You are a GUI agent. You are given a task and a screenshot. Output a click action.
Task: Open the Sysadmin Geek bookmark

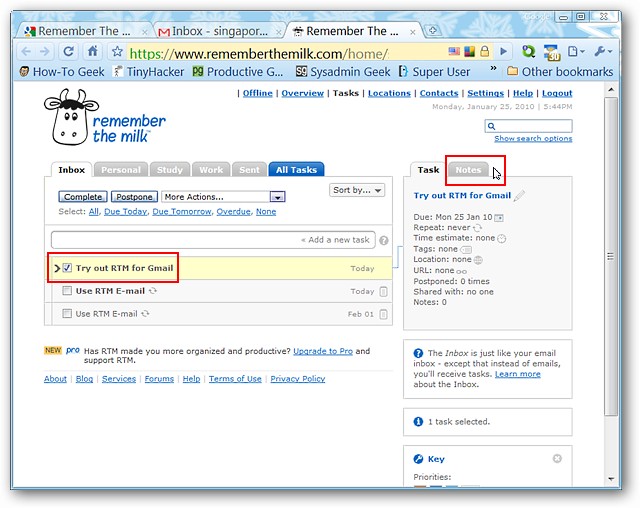(343, 72)
